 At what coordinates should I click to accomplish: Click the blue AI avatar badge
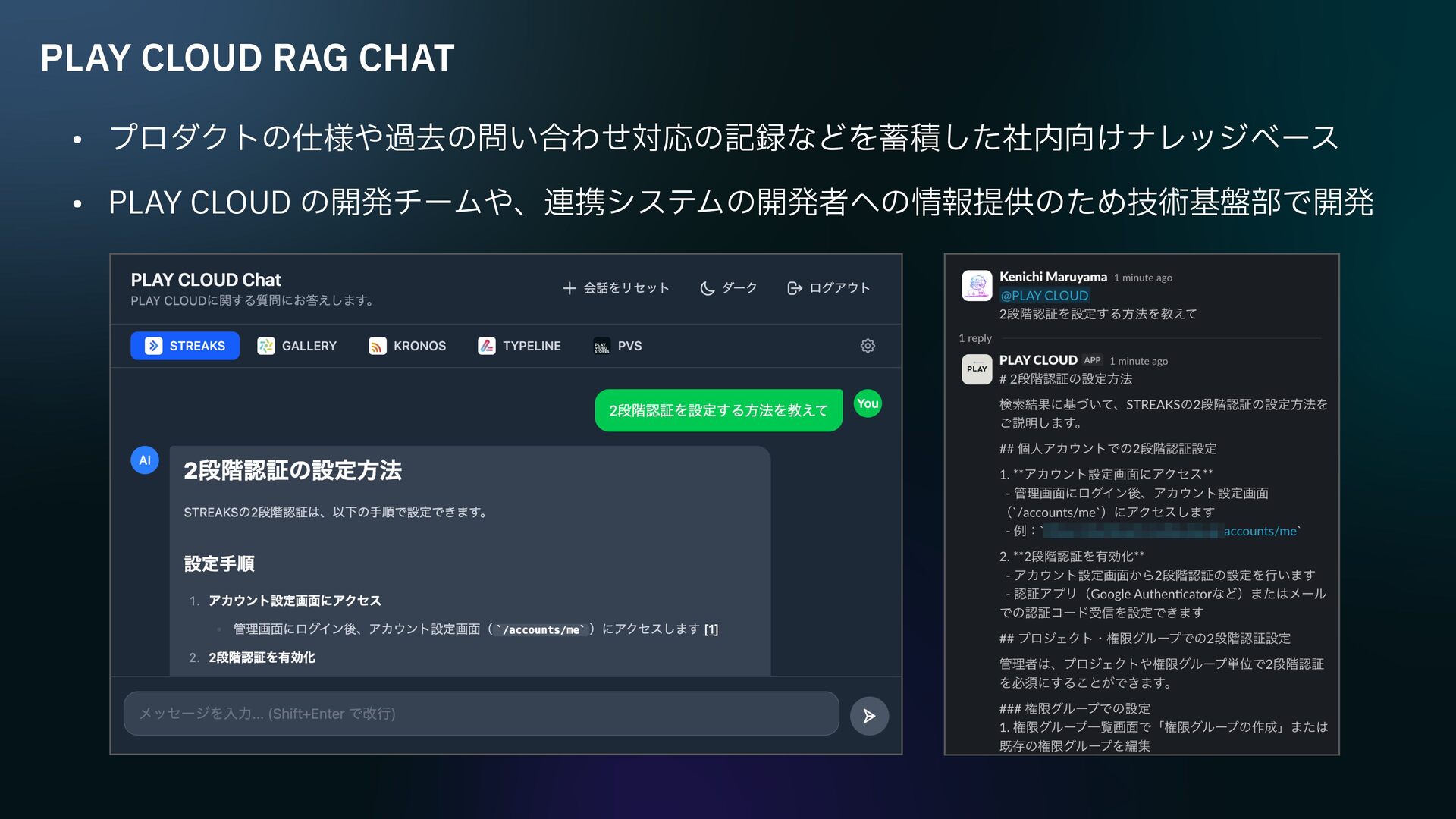point(145,460)
